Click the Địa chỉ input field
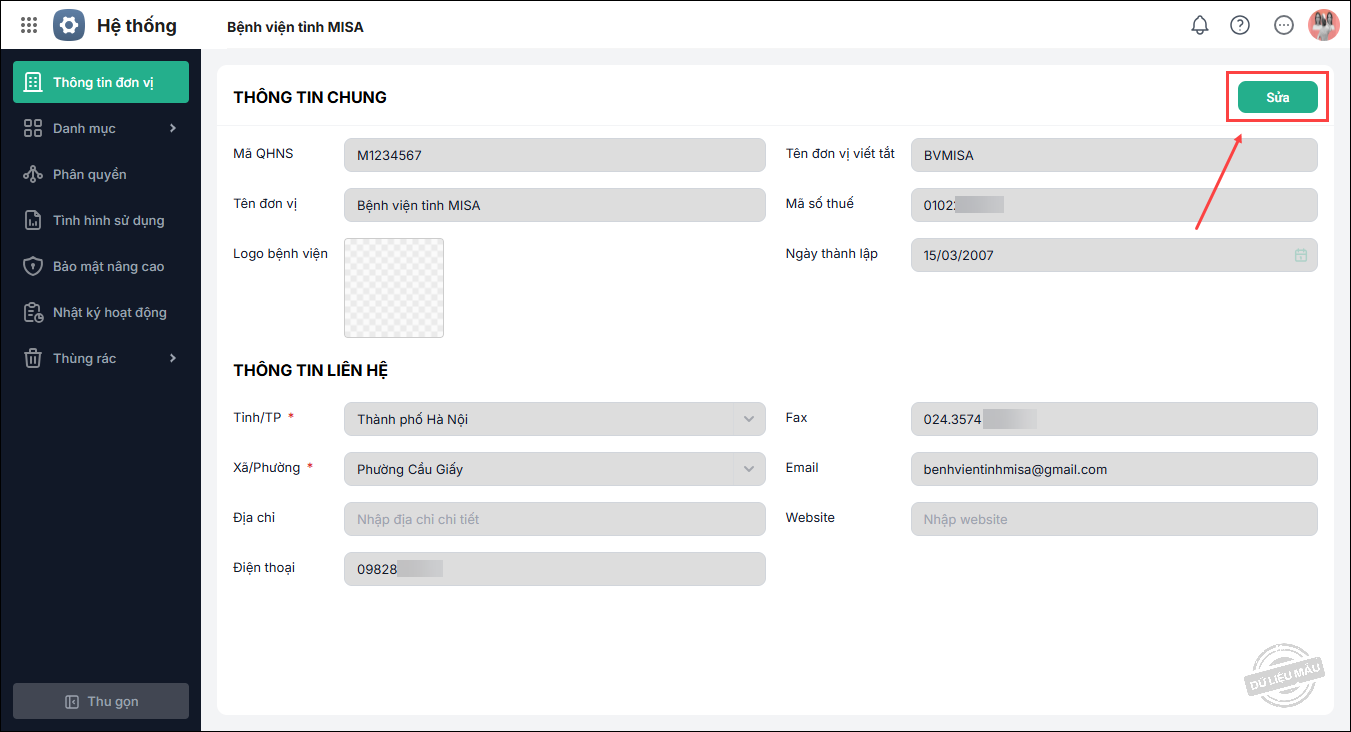Viewport: 1351px width, 732px height. point(555,519)
